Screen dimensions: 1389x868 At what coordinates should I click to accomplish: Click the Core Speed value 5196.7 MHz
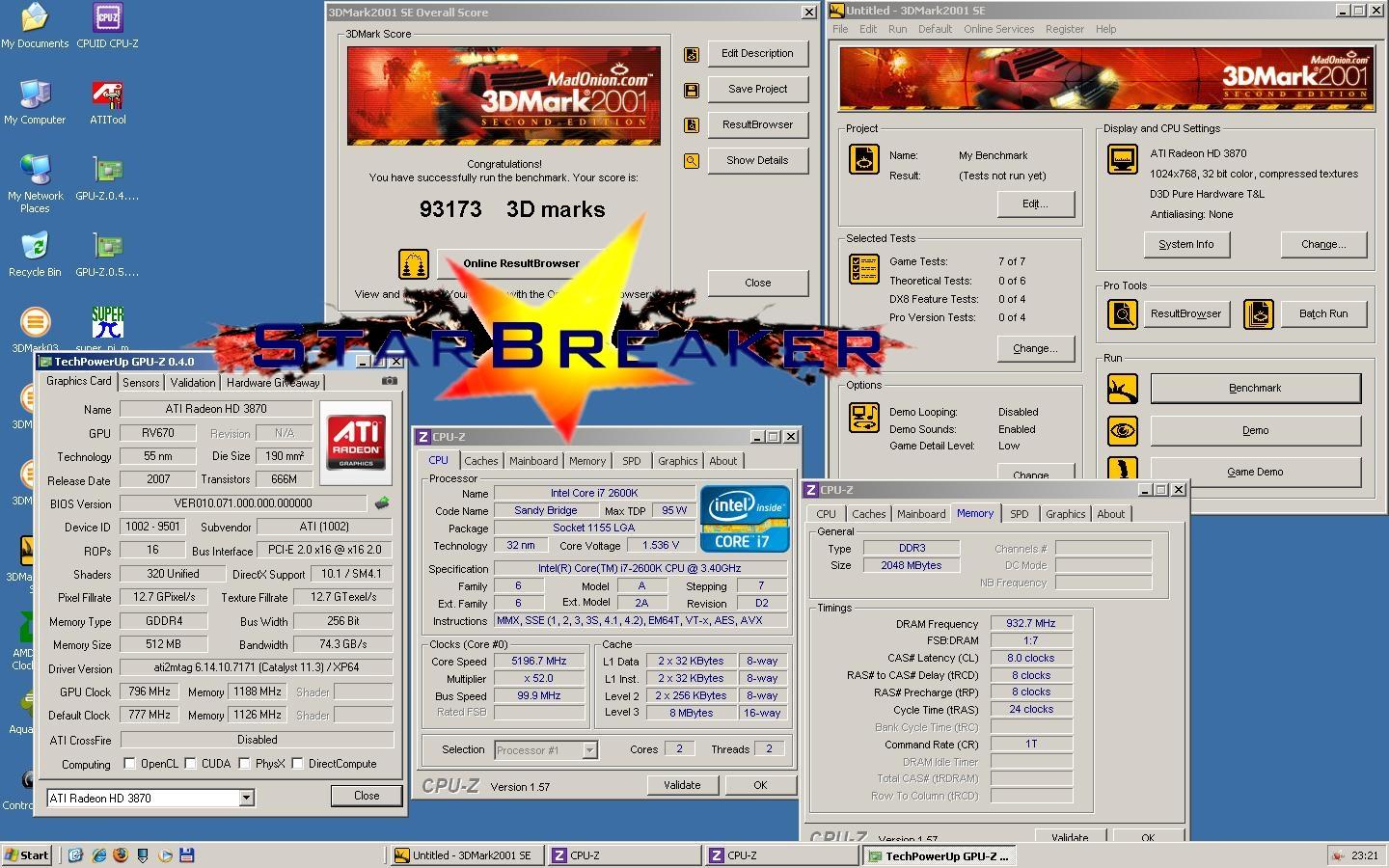click(538, 661)
